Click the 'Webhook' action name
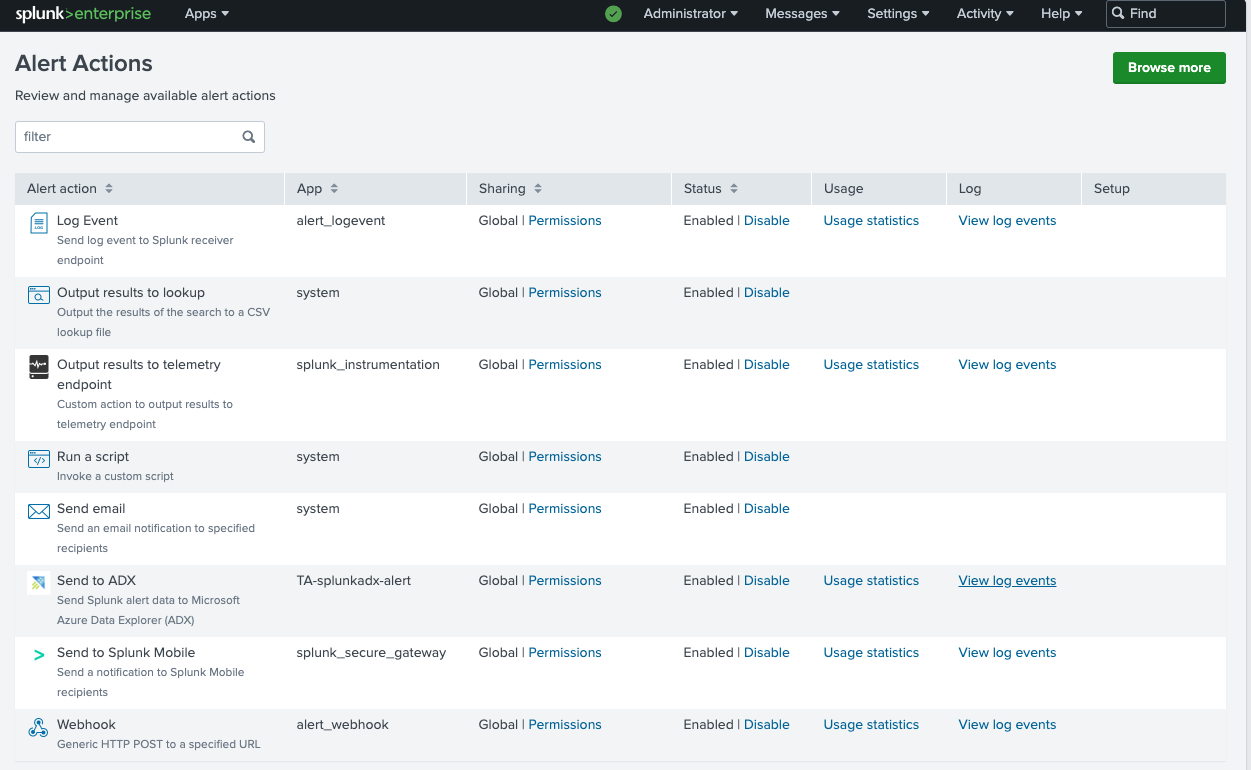Image resolution: width=1251 pixels, height=770 pixels. (x=86, y=725)
